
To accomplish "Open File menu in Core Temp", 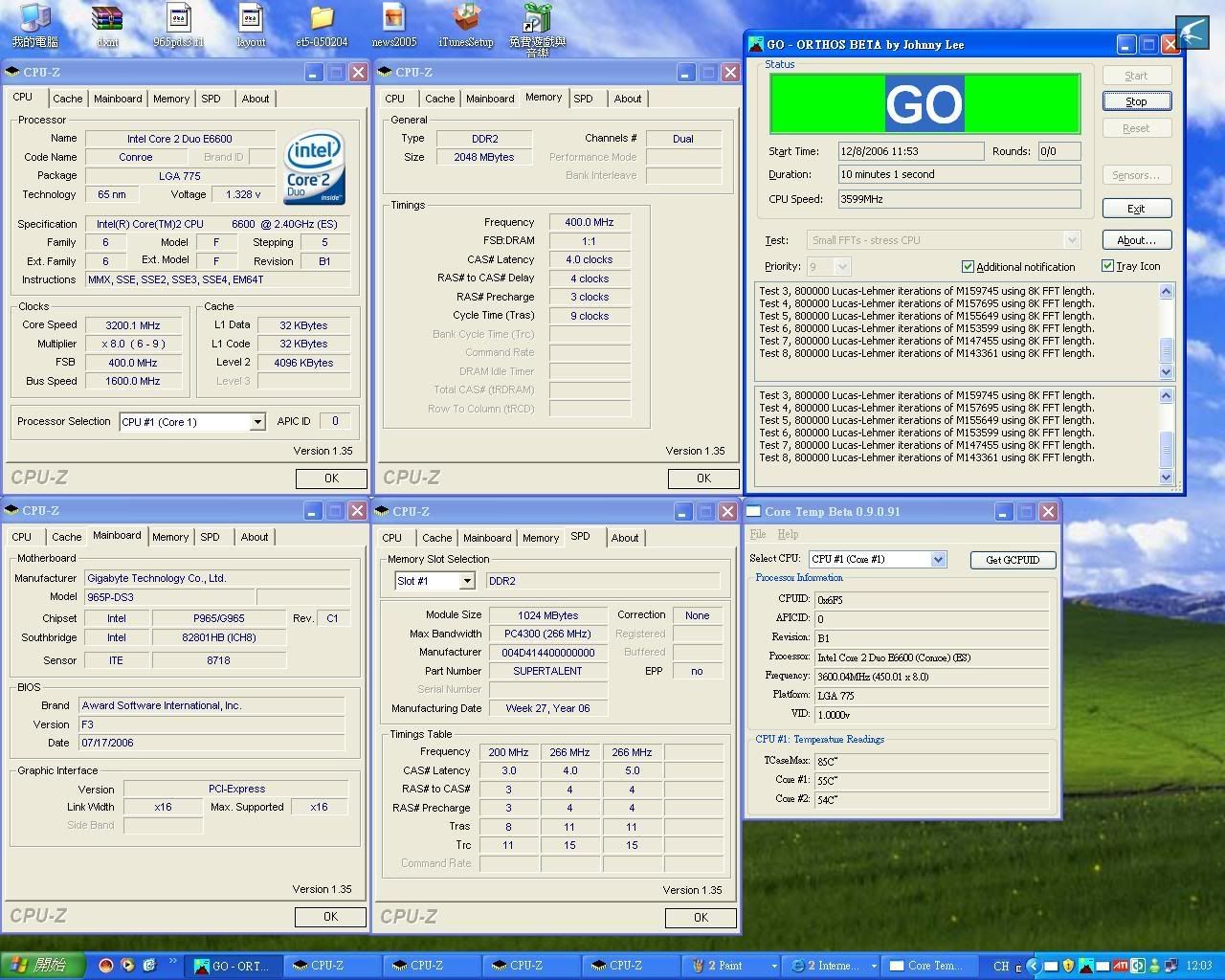I will (758, 534).
